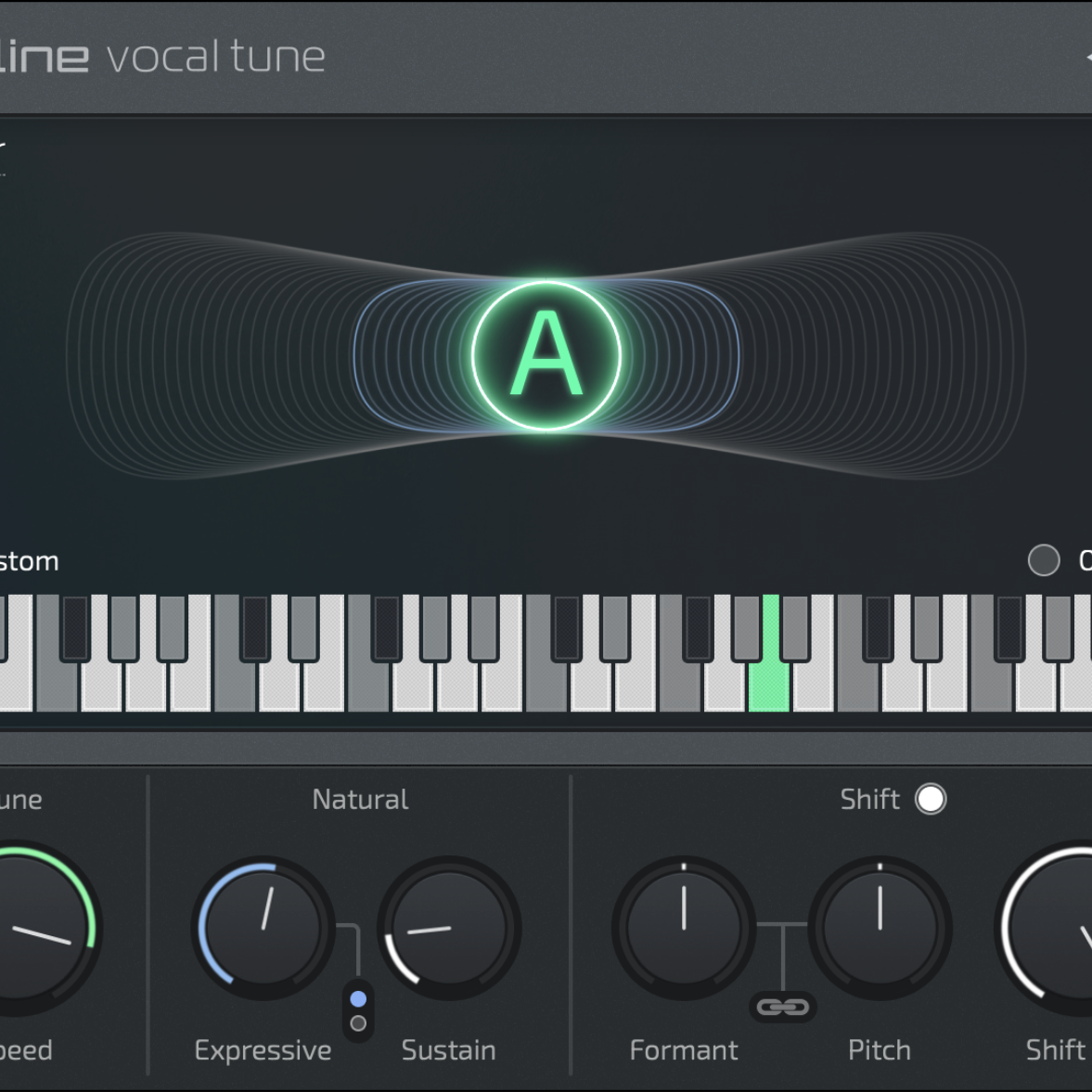Click the glowing A note circle
The height and width of the screenshot is (1092, 1092).
pos(546,356)
